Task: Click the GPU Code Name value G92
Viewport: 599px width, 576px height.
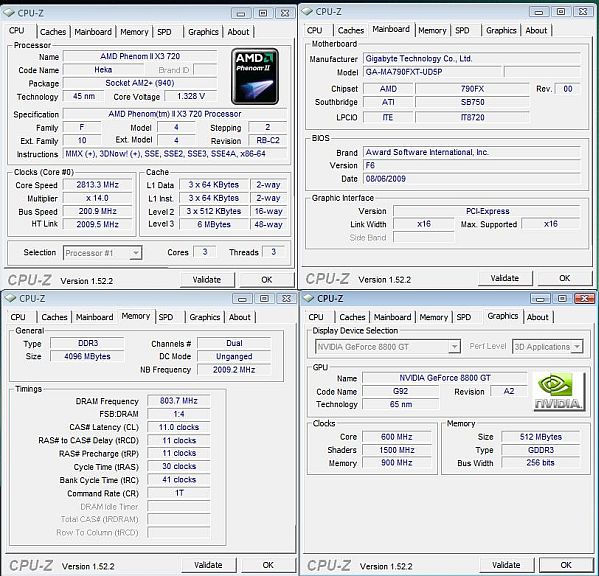Action: 400,391
